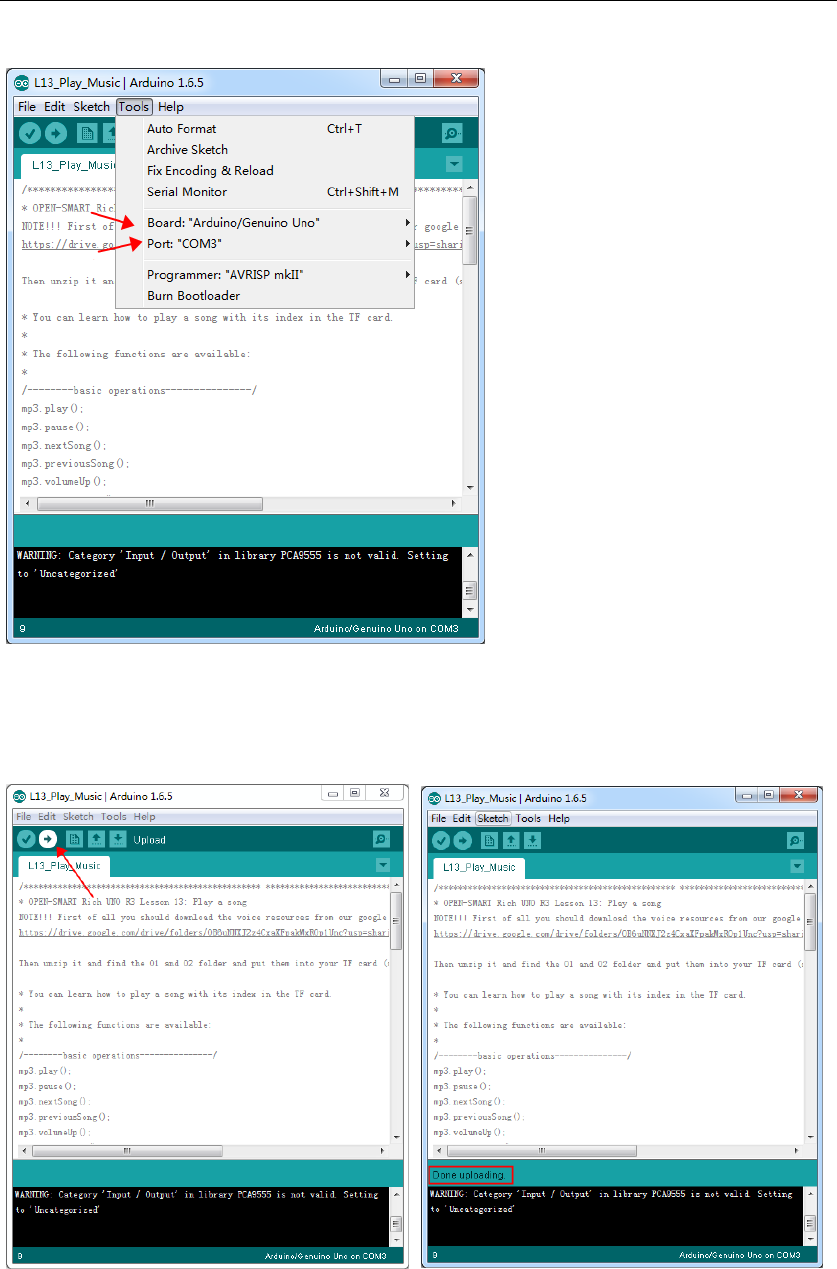
Task: Close highlighted Tools menu in menu bar
Action: pos(133,107)
